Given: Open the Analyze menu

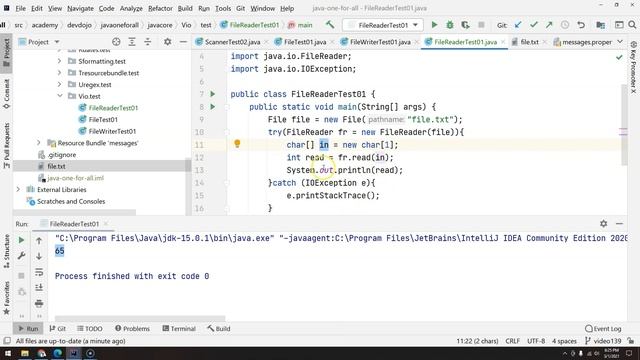Looking at the screenshot, I should [131, 8].
